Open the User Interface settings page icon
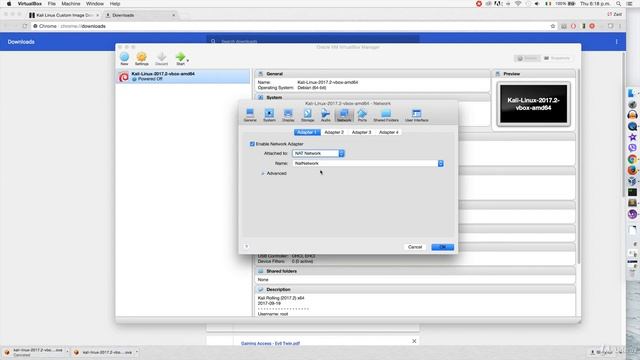Screen dimensions: 640x360 [x=416, y=115]
